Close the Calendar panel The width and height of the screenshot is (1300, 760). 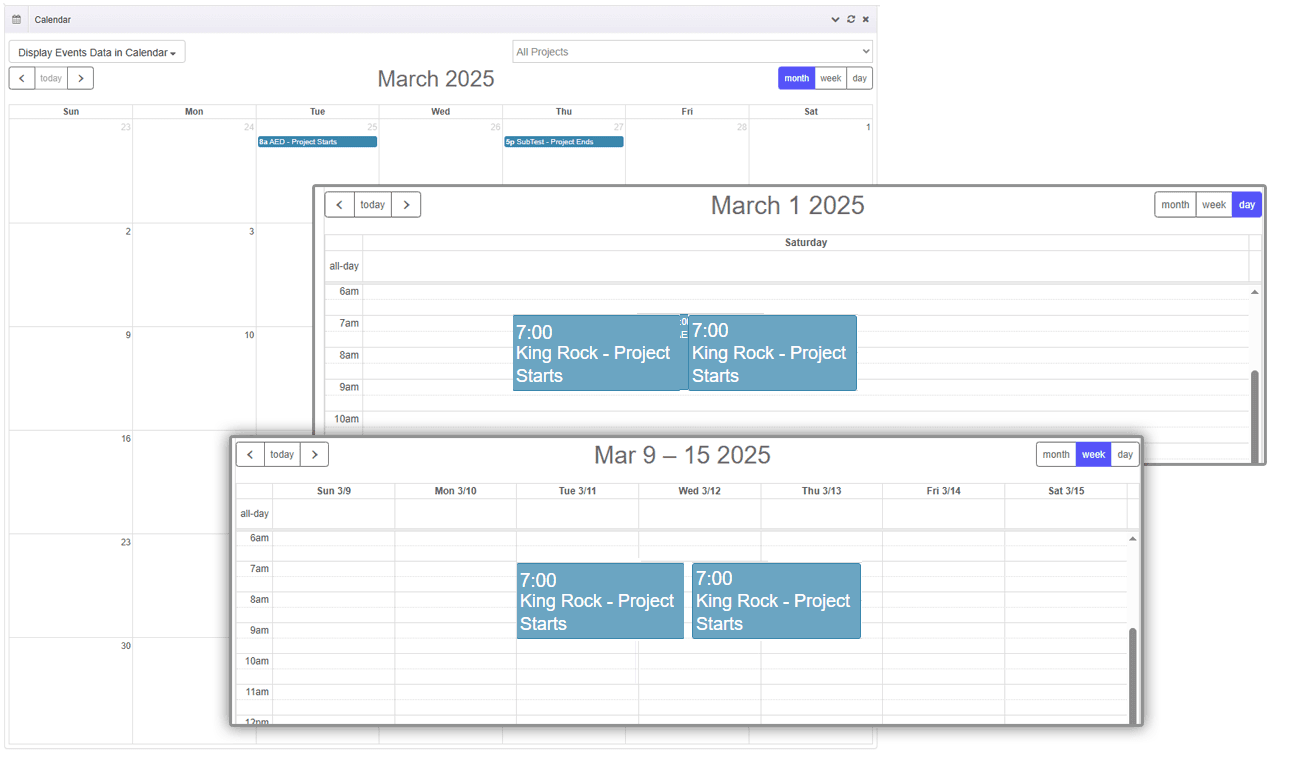(x=866, y=19)
